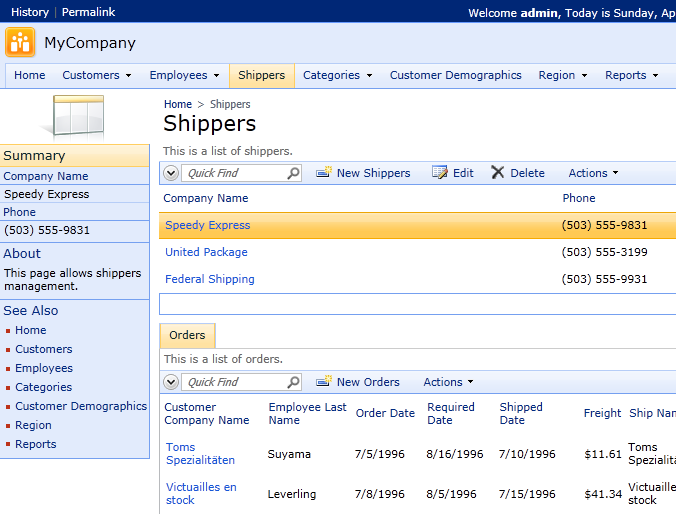This screenshot has height=514, width=676.
Task: Open the Victuailles en stock customer link
Action: click(201, 494)
